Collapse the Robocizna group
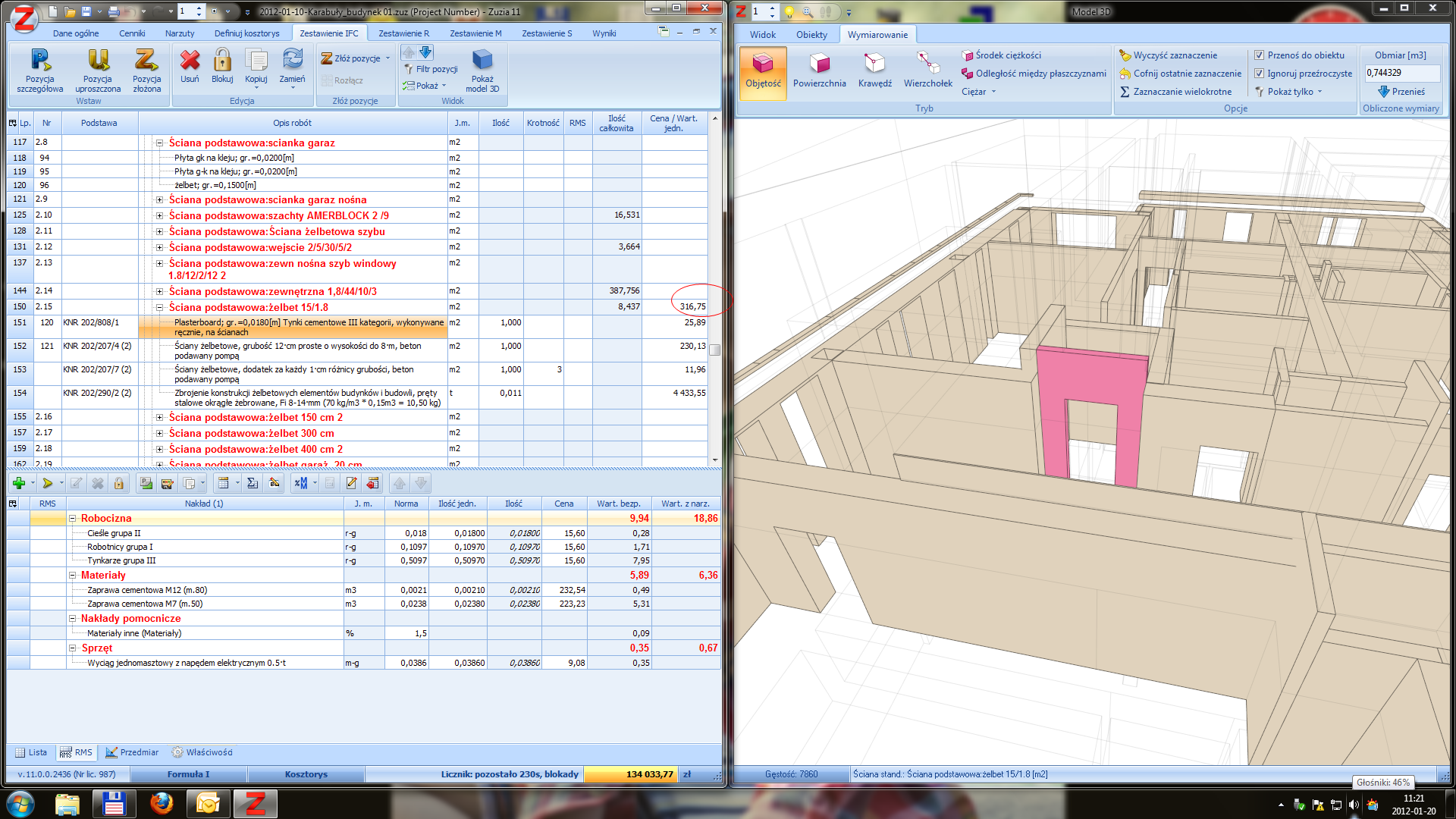 click(73, 519)
